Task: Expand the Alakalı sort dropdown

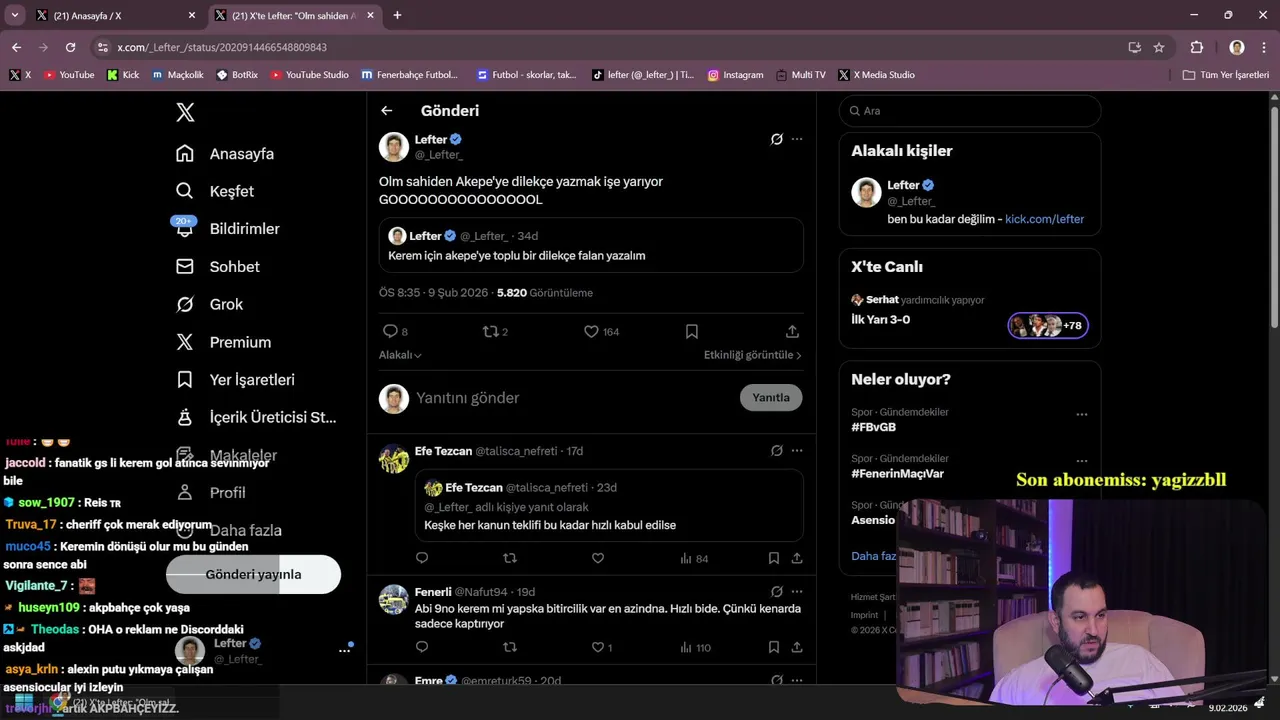Action: [x=400, y=355]
